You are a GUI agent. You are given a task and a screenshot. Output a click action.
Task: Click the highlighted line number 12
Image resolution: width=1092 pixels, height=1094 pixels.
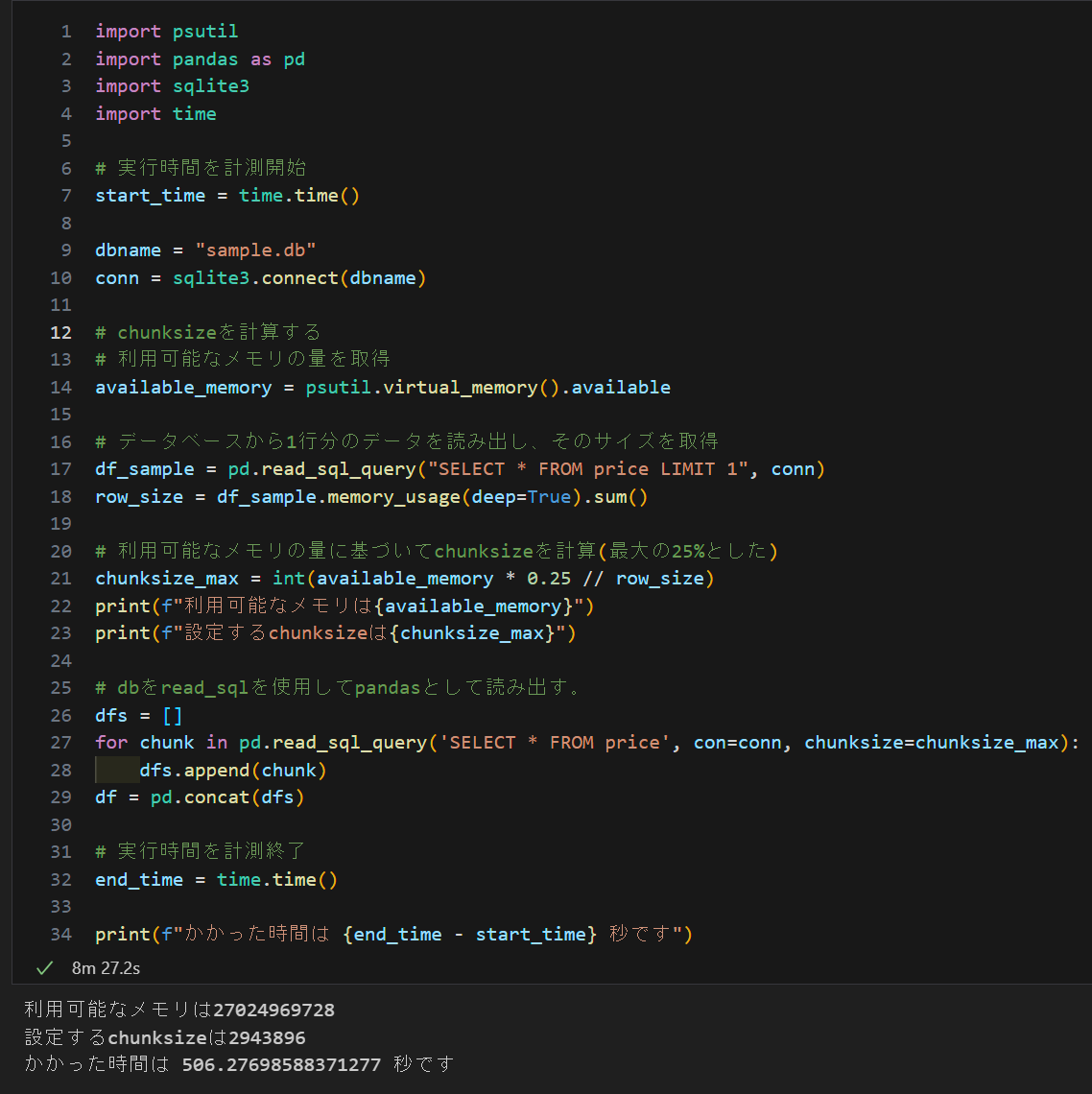coord(60,331)
